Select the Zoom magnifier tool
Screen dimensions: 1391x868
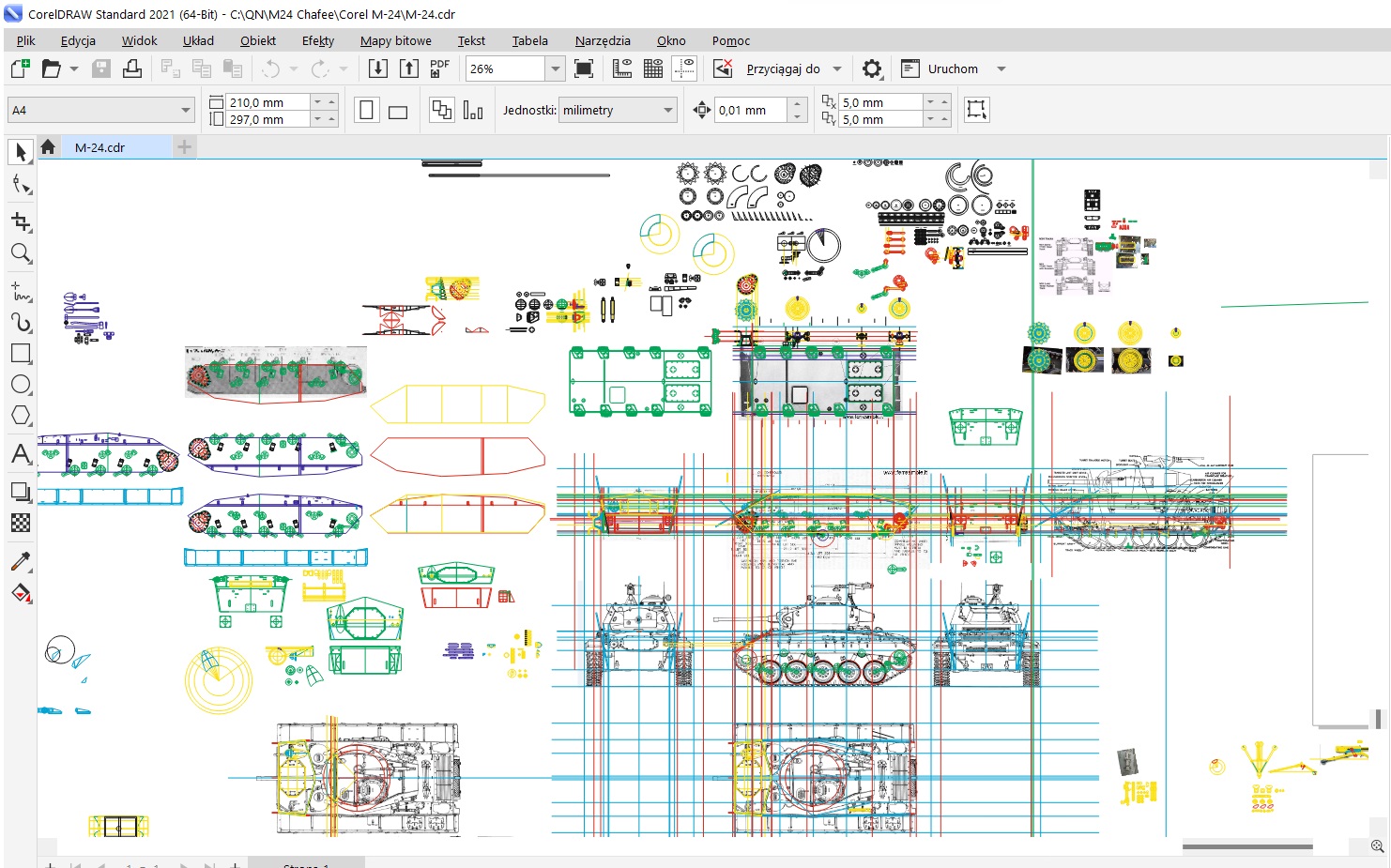pos(21,253)
